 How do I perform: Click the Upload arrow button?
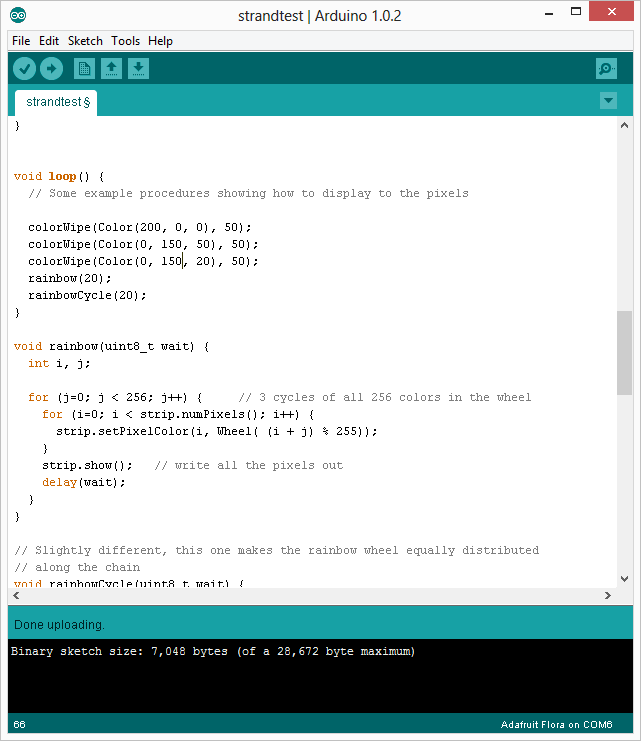[x=52, y=69]
